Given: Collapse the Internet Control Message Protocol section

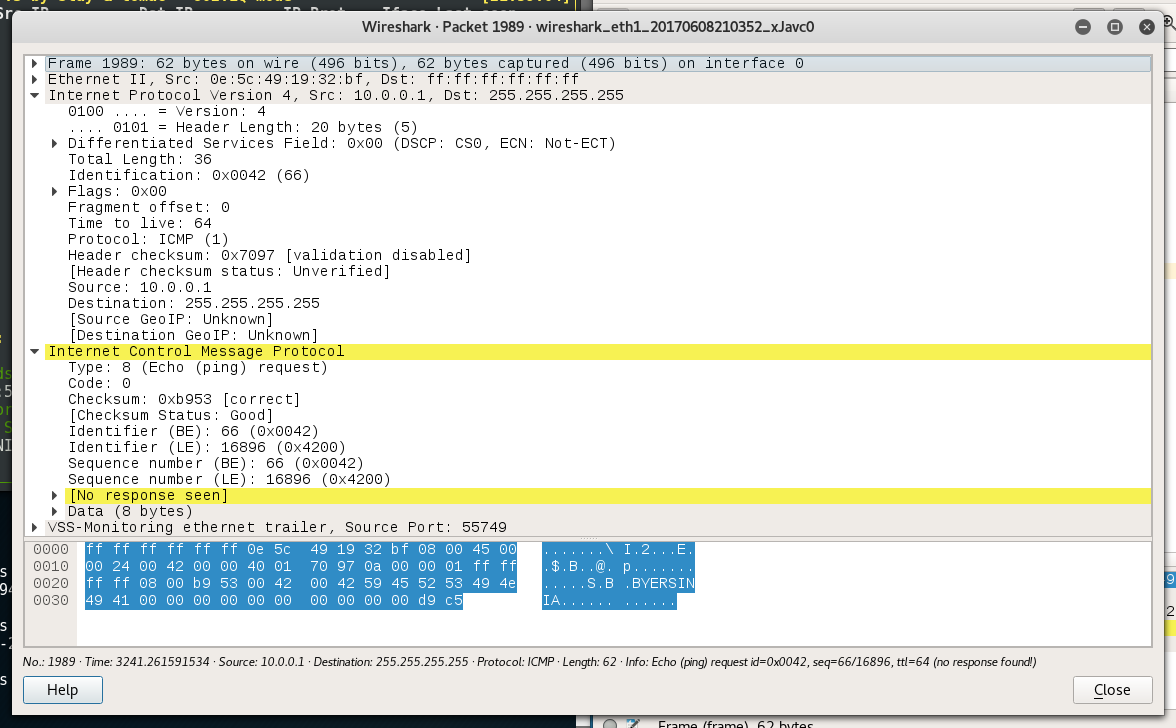Looking at the screenshot, I should point(34,351).
